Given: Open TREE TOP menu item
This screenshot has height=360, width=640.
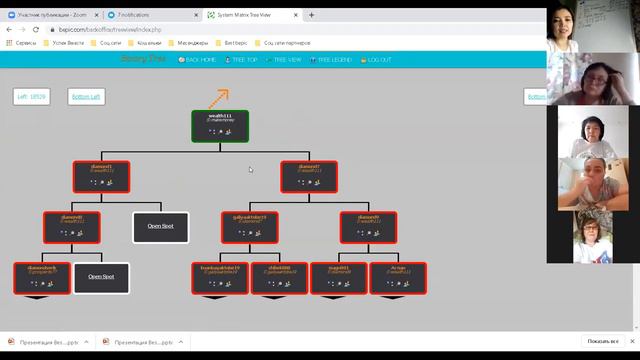Looking at the screenshot, I should [241, 60].
